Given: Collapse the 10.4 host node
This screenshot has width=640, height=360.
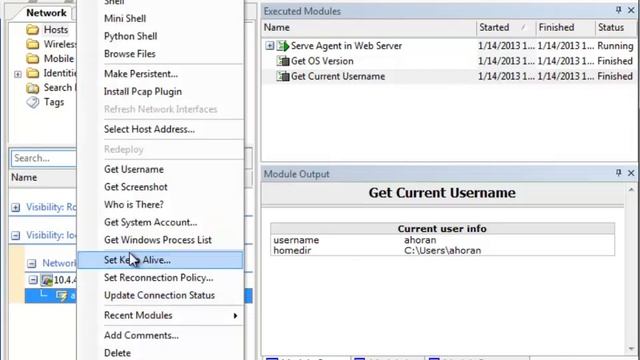Looking at the screenshot, I should (x=33, y=280).
